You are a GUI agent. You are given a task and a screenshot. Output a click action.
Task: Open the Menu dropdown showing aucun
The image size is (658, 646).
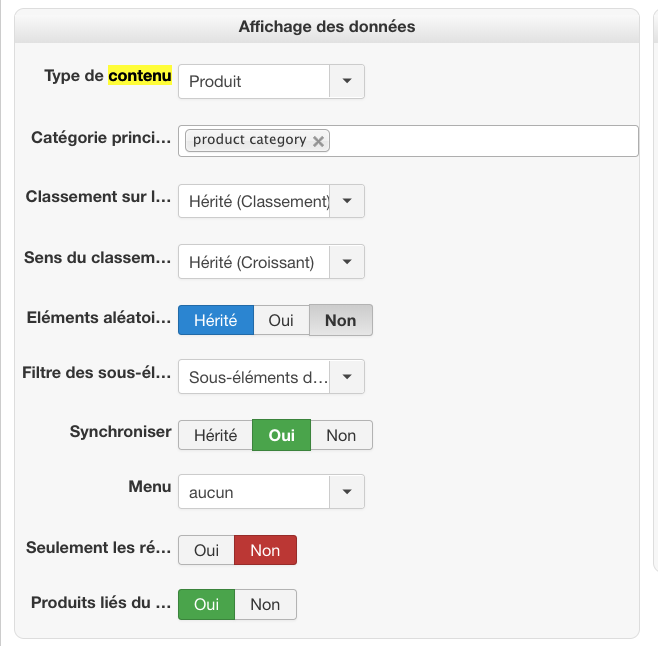pyautogui.click(x=347, y=492)
